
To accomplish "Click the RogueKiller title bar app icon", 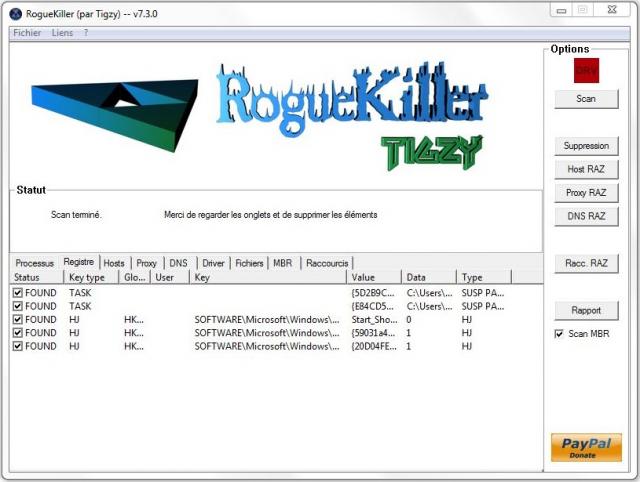I will [16, 14].
